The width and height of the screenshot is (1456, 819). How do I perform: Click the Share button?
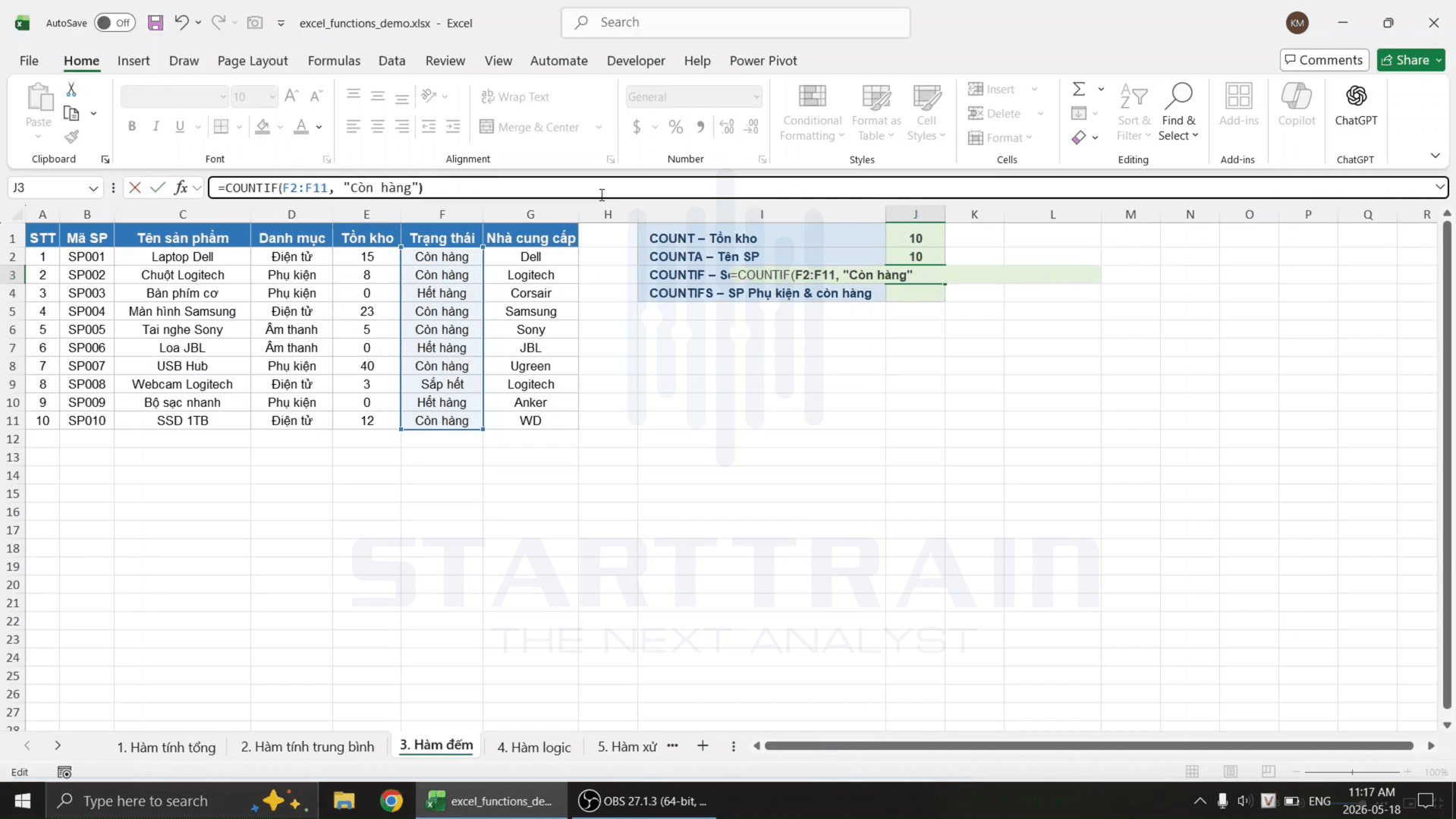click(1411, 60)
